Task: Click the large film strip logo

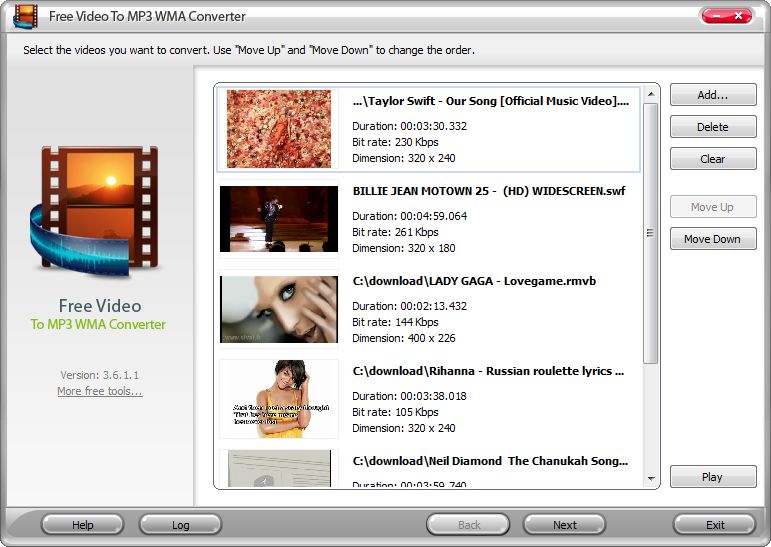Action: click(97, 211)
